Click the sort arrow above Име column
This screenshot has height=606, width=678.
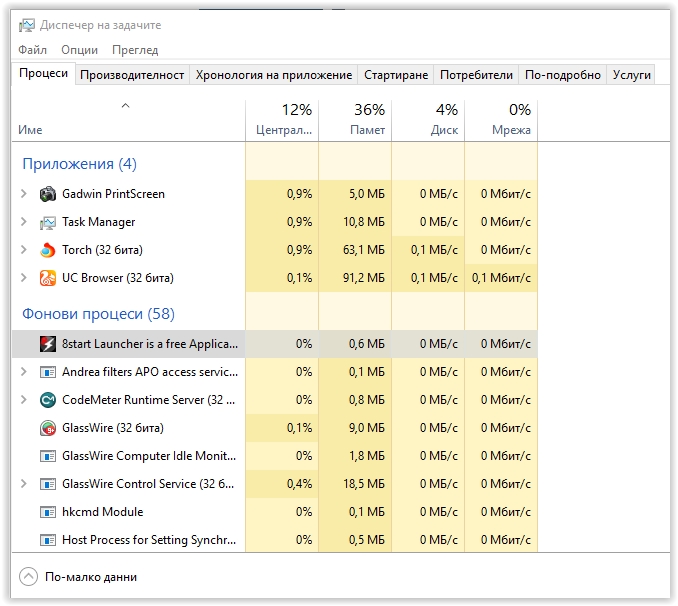125,105
